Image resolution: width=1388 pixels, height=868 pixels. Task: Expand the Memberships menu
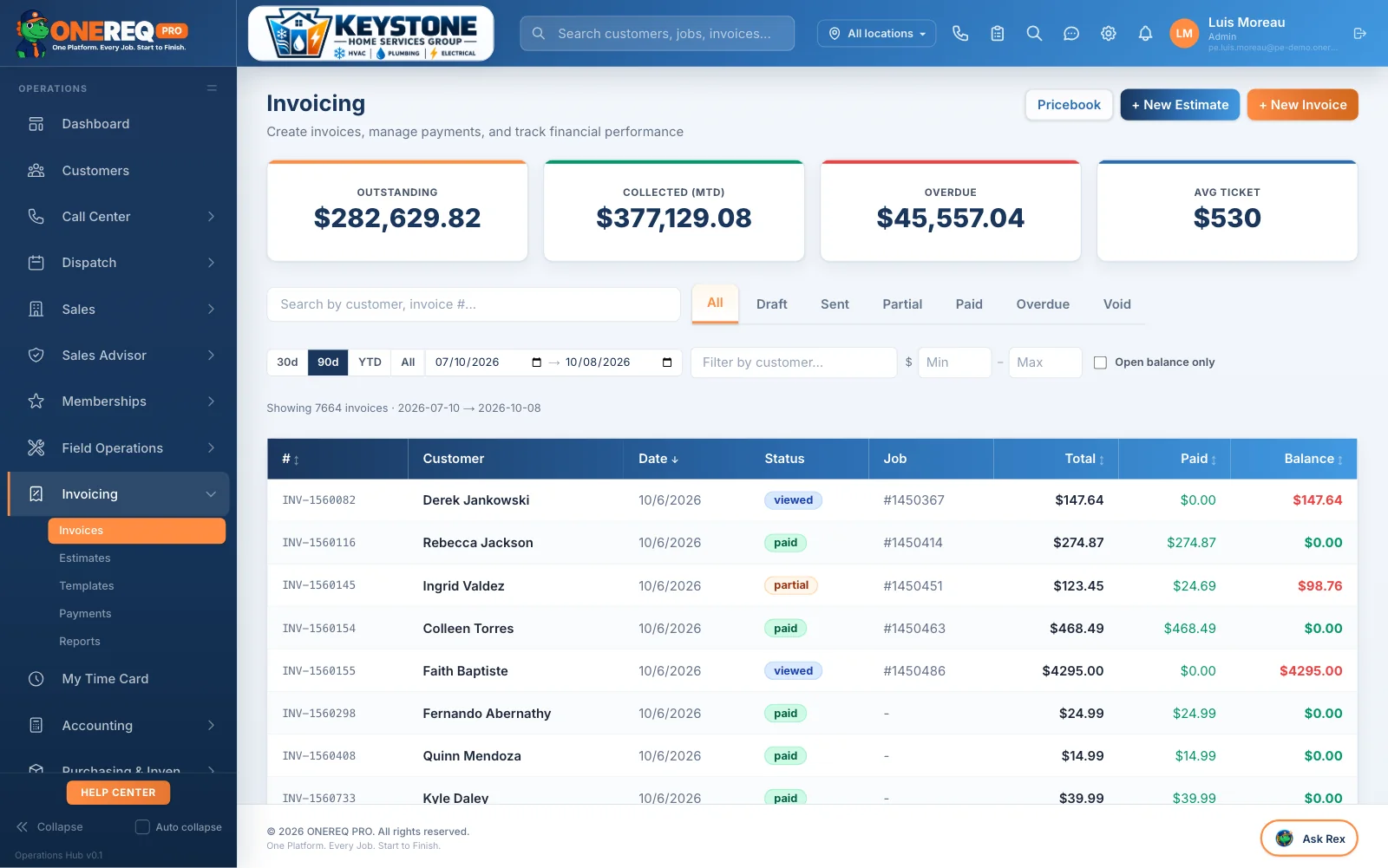[x=120, y=401]
